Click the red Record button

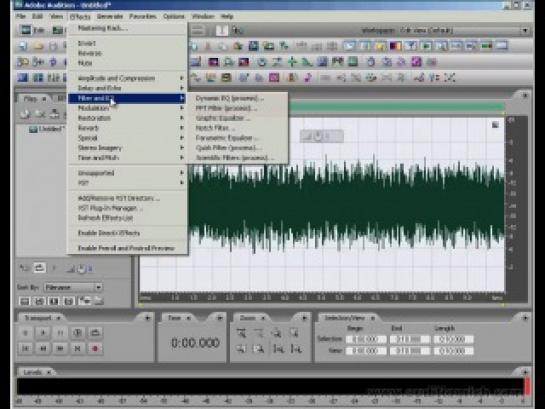[x=95, y=348]
